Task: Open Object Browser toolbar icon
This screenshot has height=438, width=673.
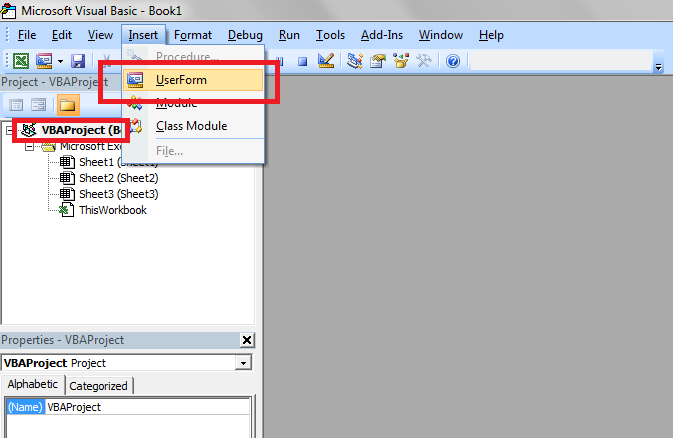Action: (x=401, y=61)
